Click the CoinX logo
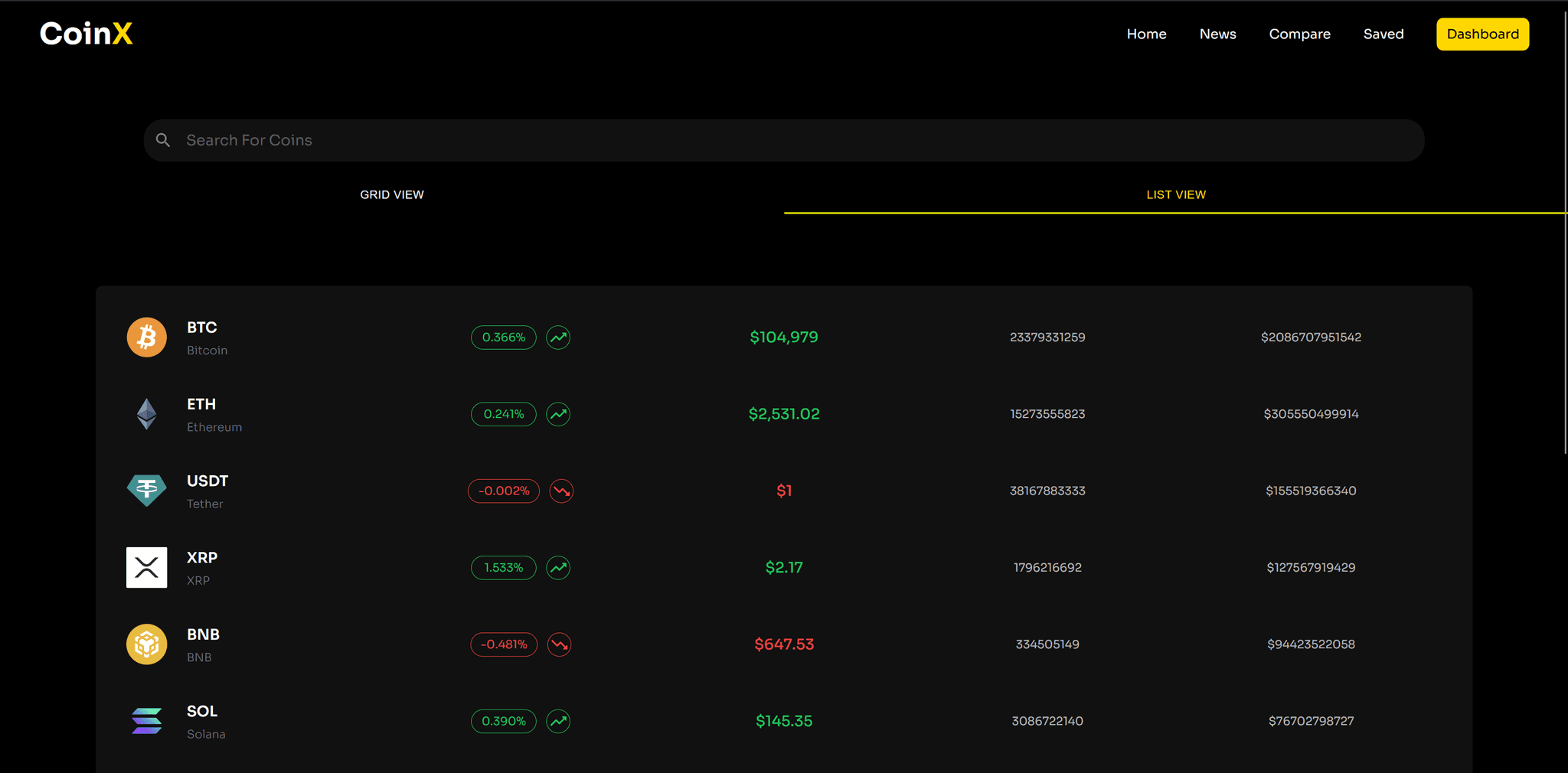Screen dimensions: 1568x773 pos(87,34)
